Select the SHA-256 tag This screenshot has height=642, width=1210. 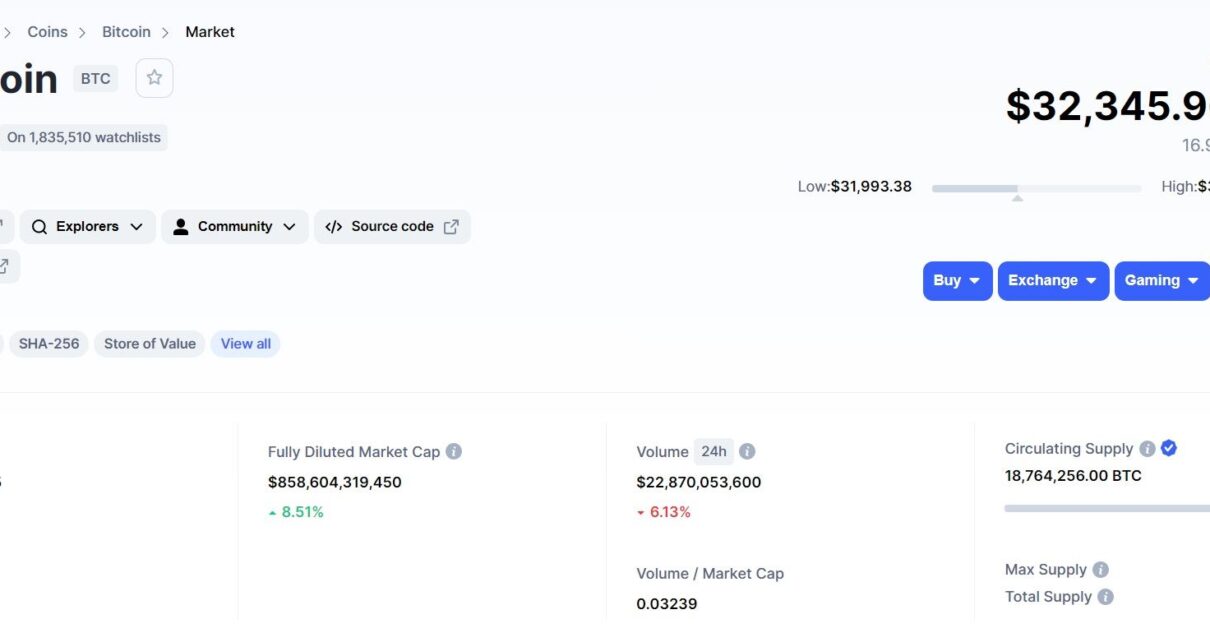tap(49, 344)
